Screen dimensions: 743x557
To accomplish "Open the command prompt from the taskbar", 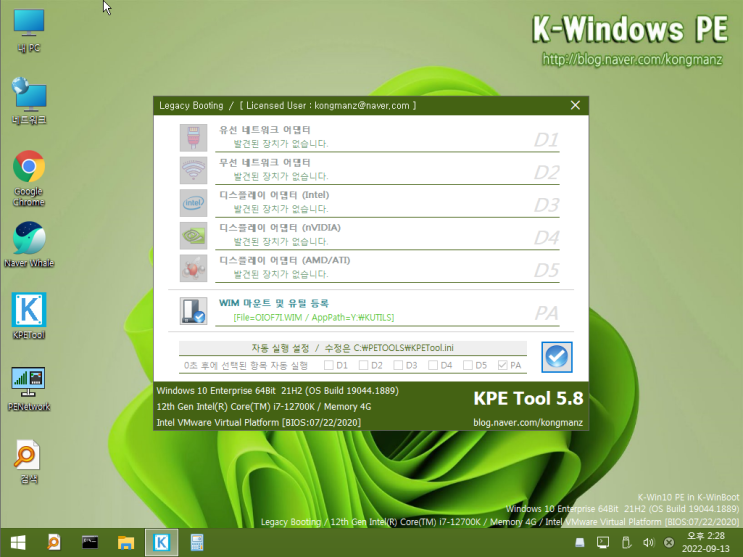I will [x=90, y=542].
